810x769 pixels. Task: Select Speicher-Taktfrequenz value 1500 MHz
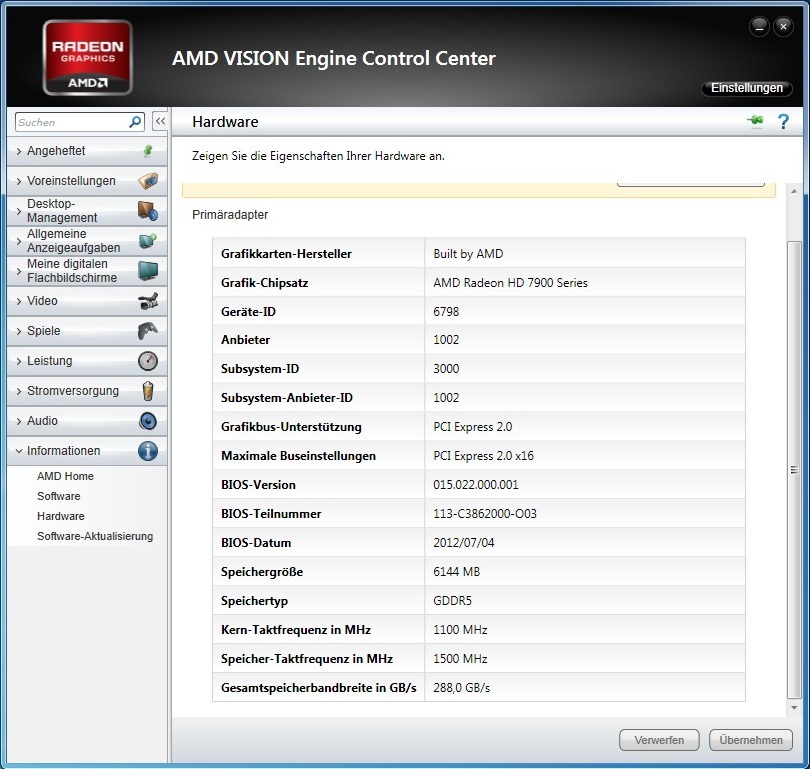(460, 658)
